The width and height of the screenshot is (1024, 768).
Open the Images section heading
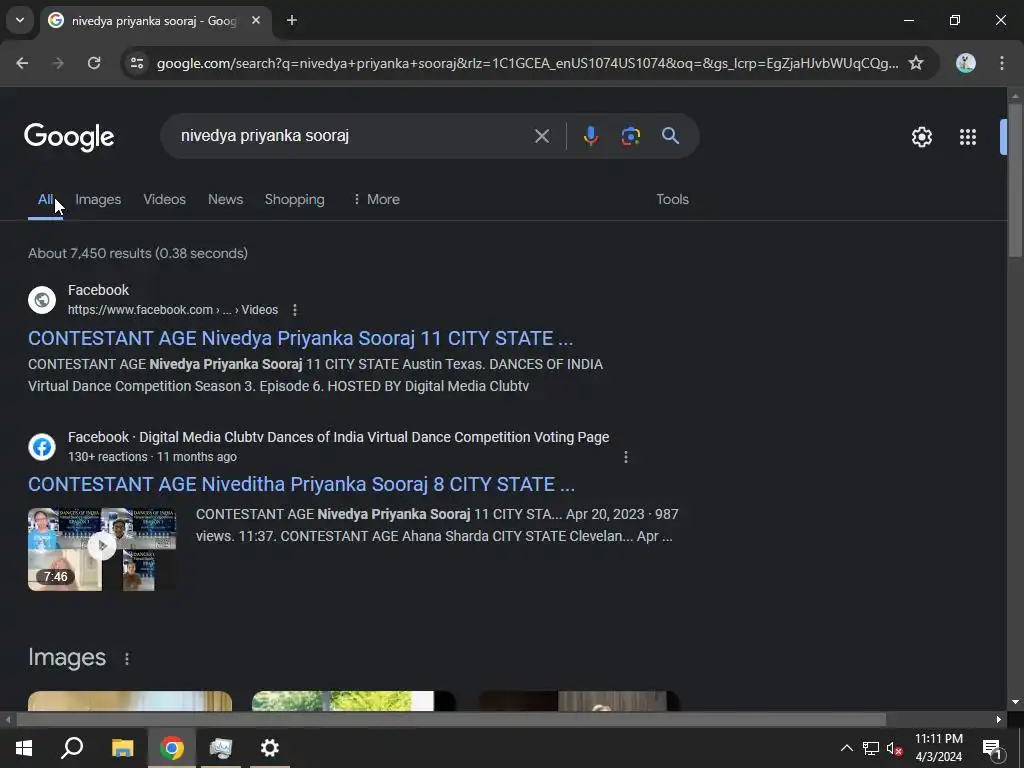point(67,657)
